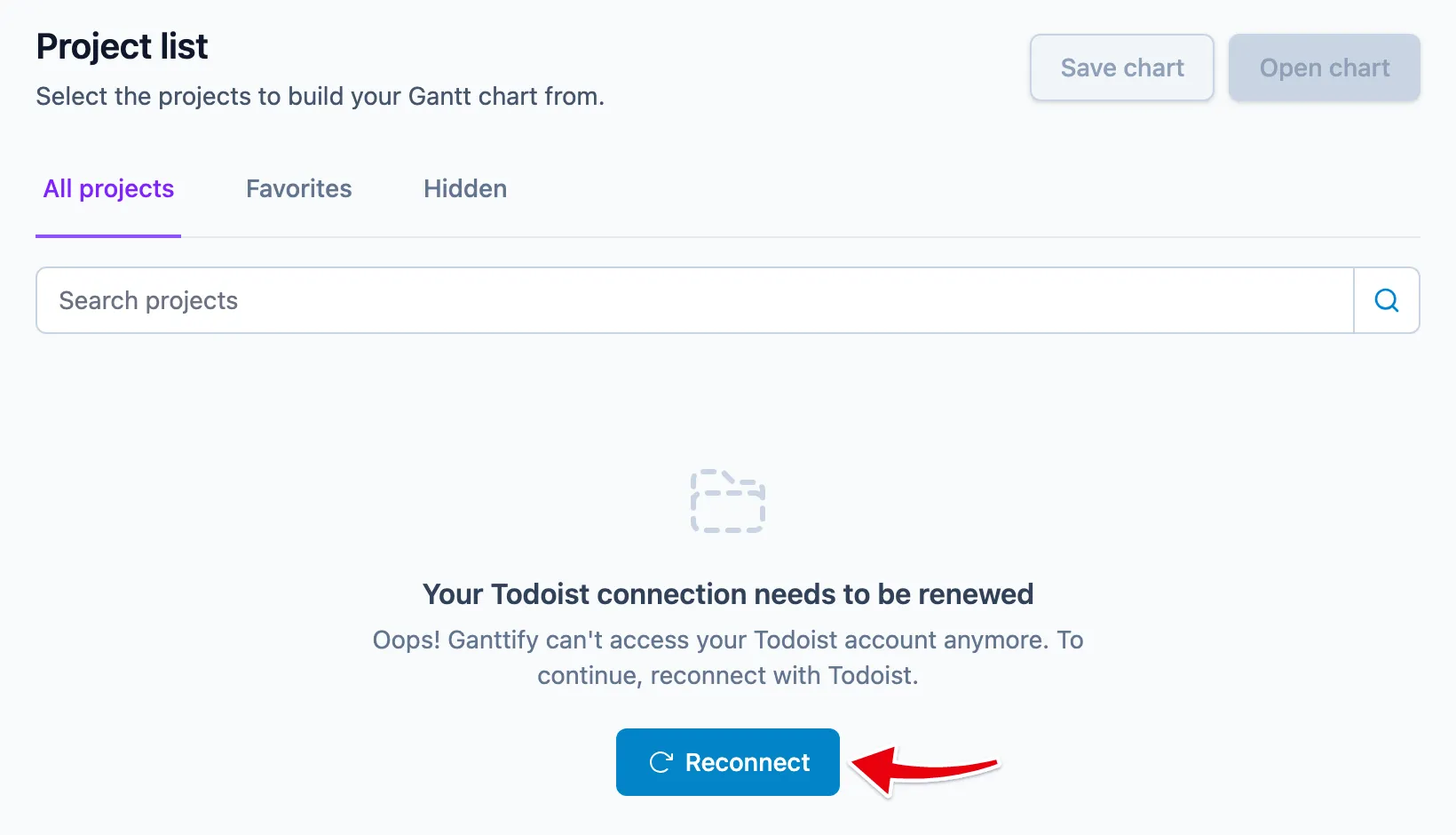This screenshot has height=835, width=1456.
Task: Click the 'continue, reconnect with Todoist' line
Action: coord(728,675)
